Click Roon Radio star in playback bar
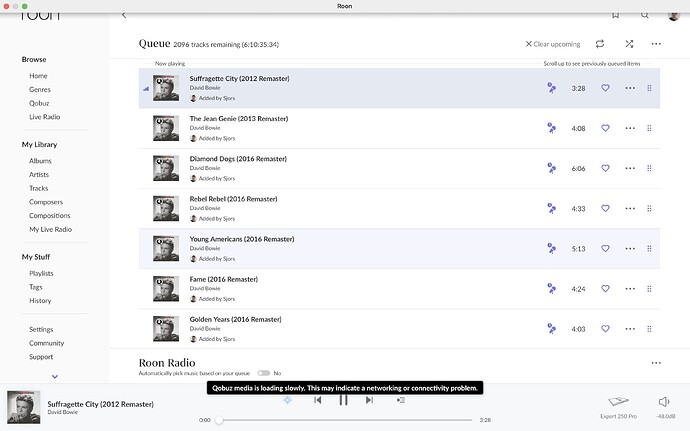690x431 pixels. [x=287, y=400]
